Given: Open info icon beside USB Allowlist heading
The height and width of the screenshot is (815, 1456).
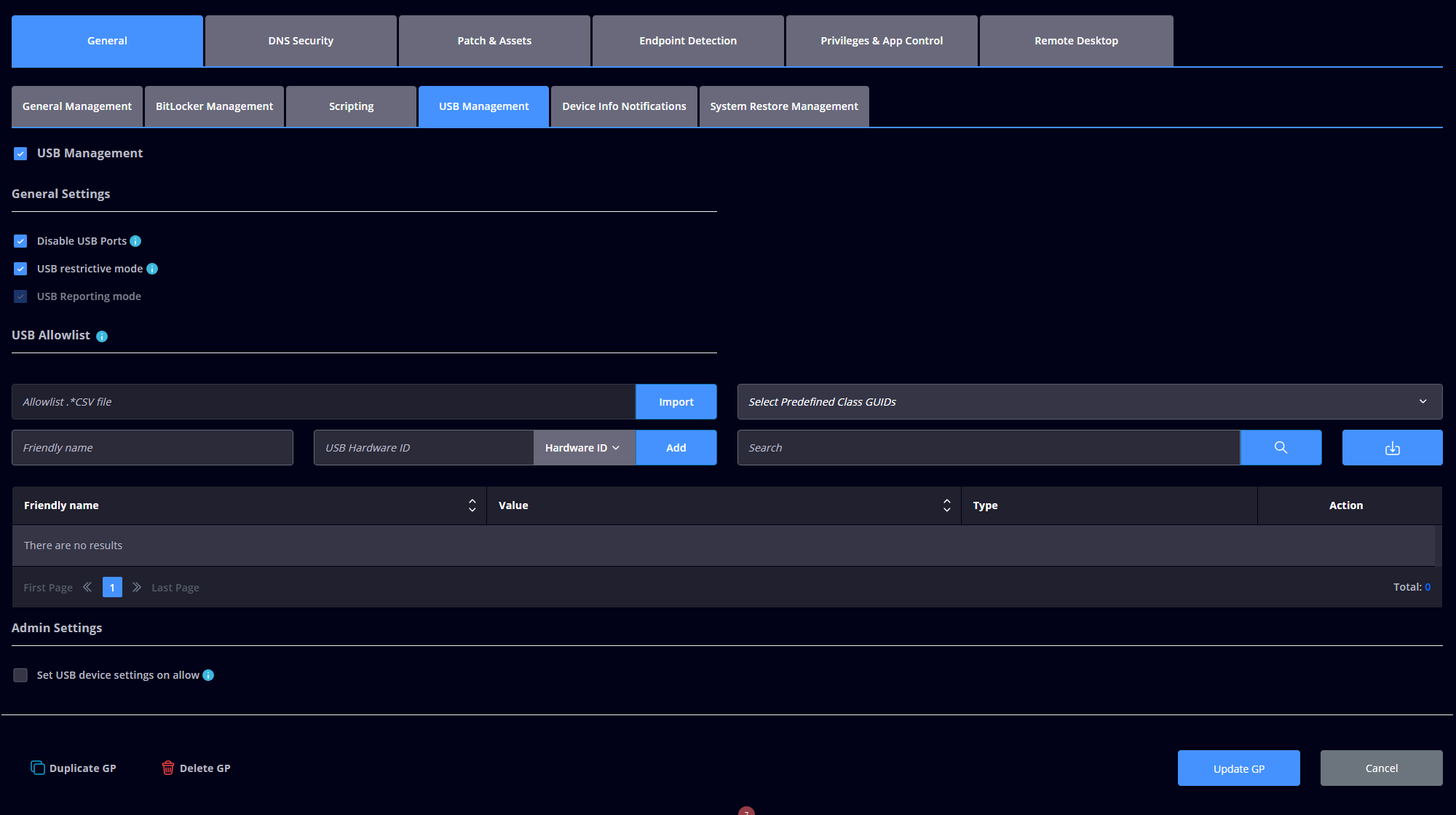Looking at the screenshot, I should tap(102, 336).
